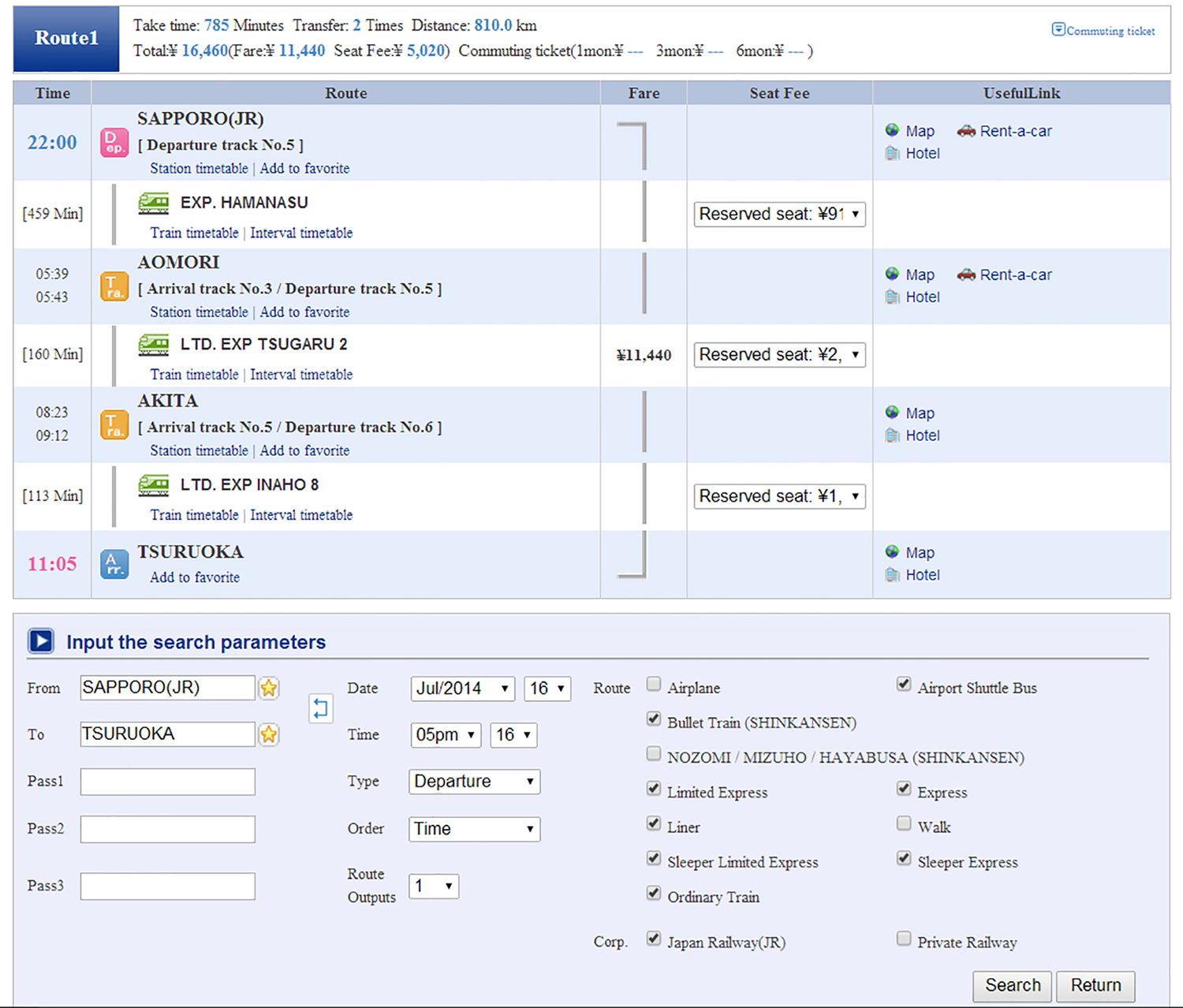This screenshot has height=1008, width=1183.
Task: Click the hotel building icon for AKITA
Action: (892, 435)
